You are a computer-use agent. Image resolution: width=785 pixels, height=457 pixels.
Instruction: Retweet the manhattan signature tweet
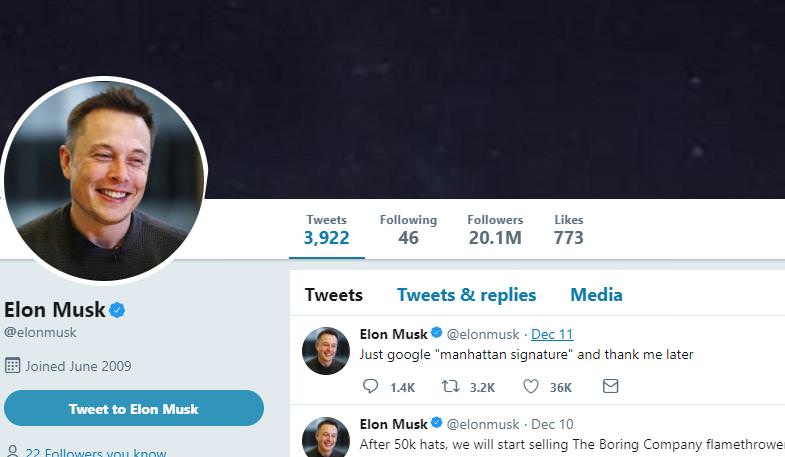[x=450, y=386]
